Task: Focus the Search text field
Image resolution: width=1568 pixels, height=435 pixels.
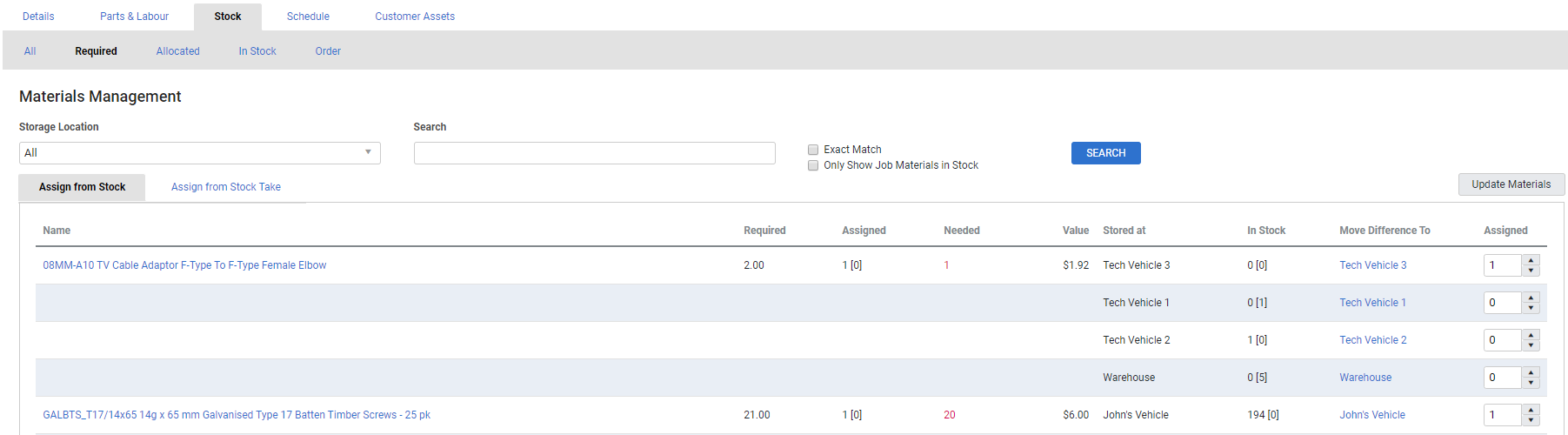Action: [594, 153]
